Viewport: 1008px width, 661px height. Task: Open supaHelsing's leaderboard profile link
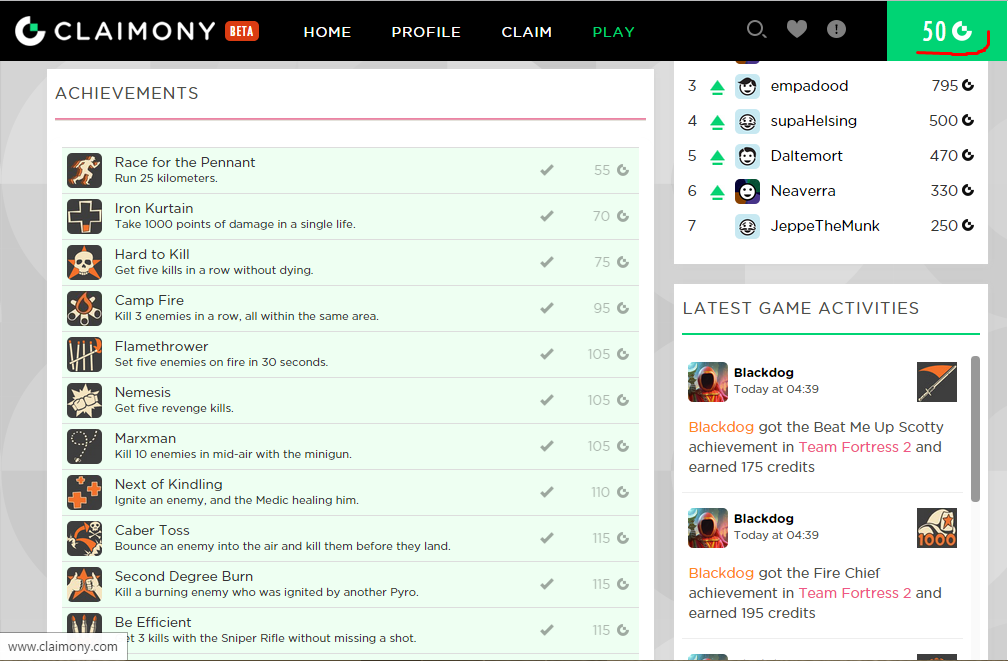coord(813,121)
